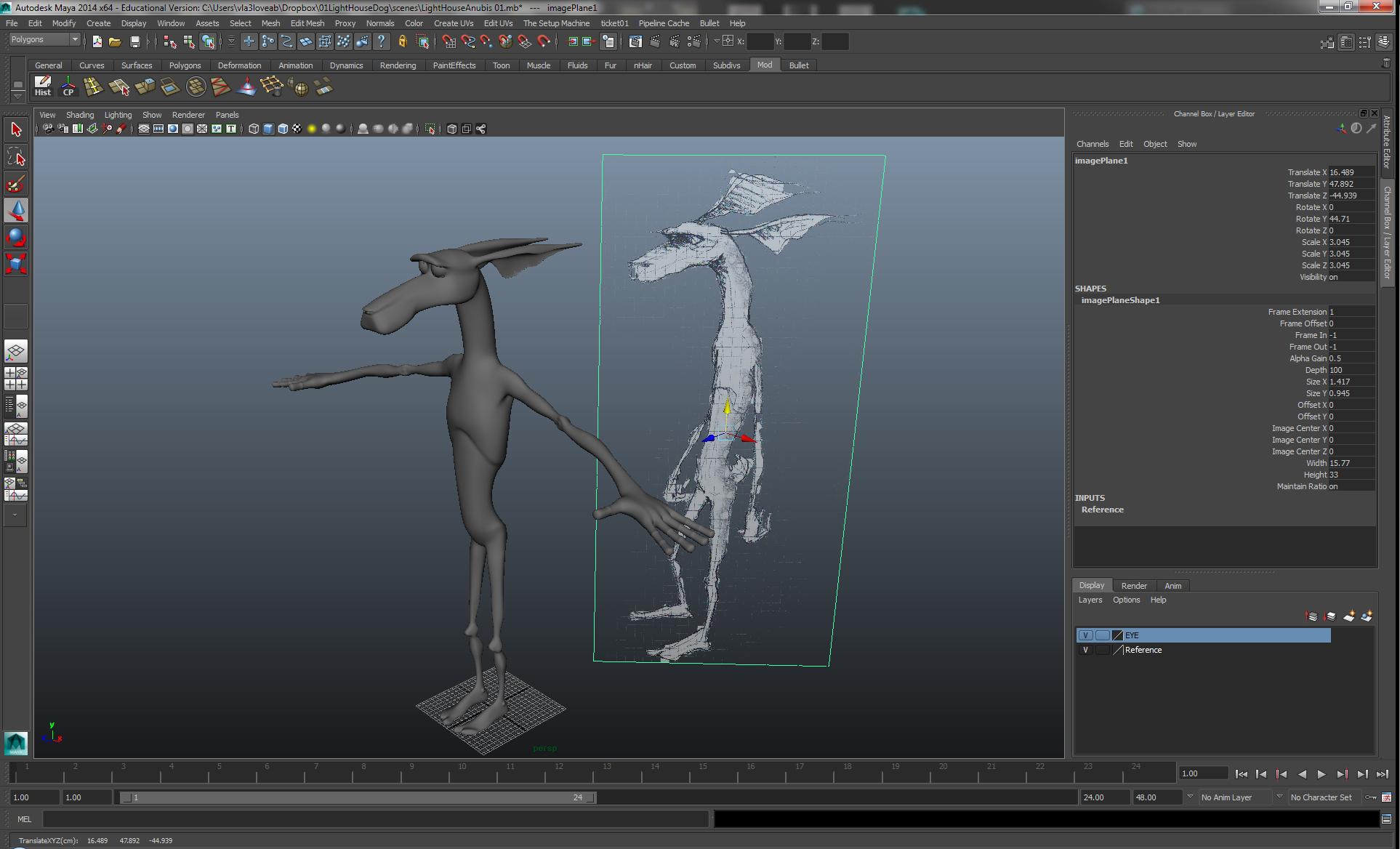1400x849 pixels.
Task: Click the Render tab in Layer Editor
Action: point(1133,586)
